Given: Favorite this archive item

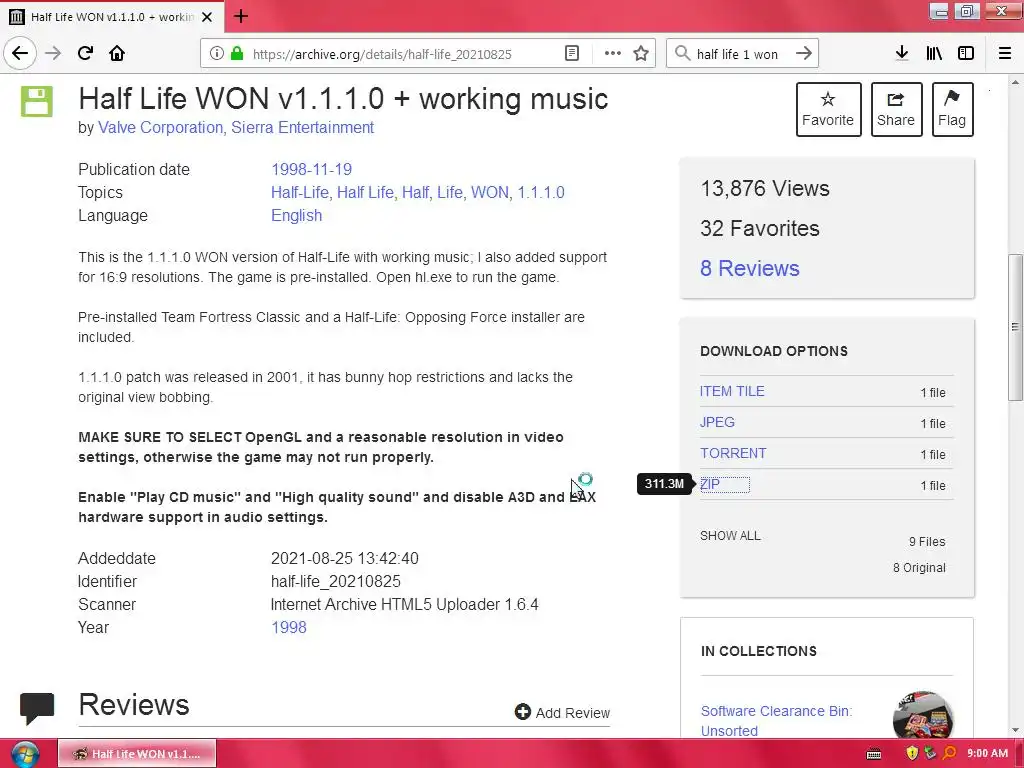Looking at the screenshot, I should pyautogui.click(x=828, y=109).
